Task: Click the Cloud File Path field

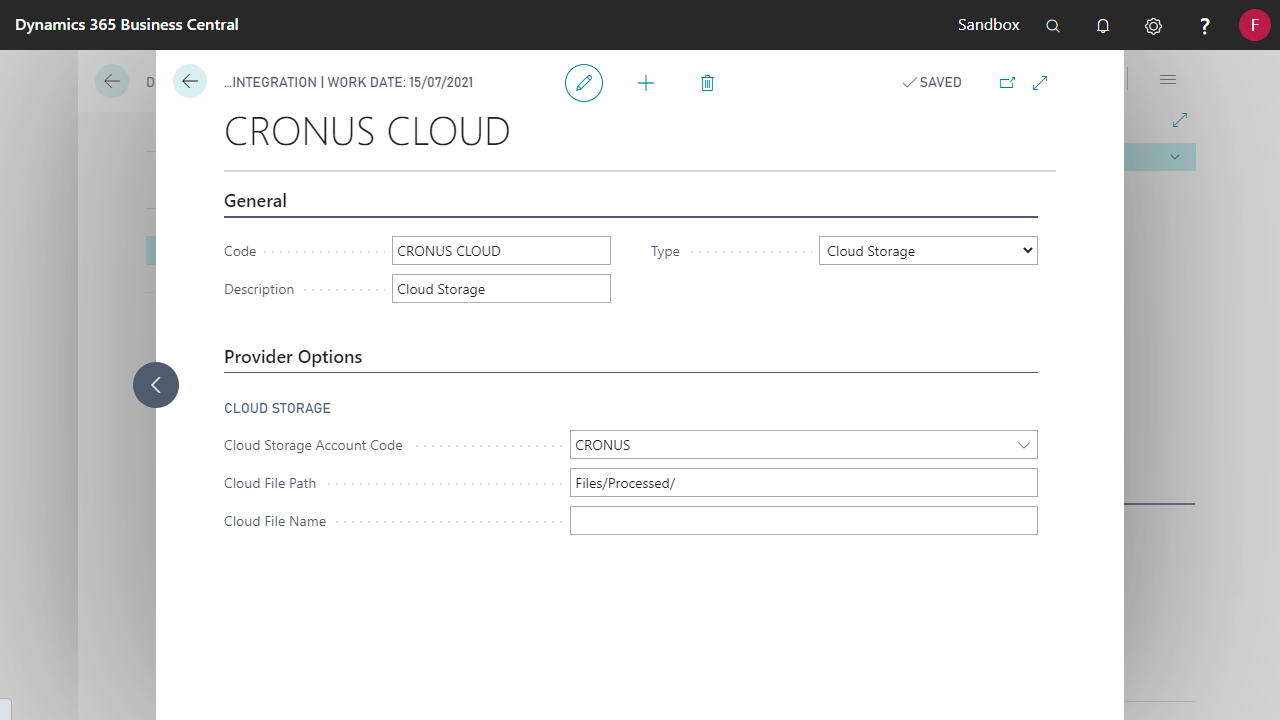Action: (x=804, y=483)
